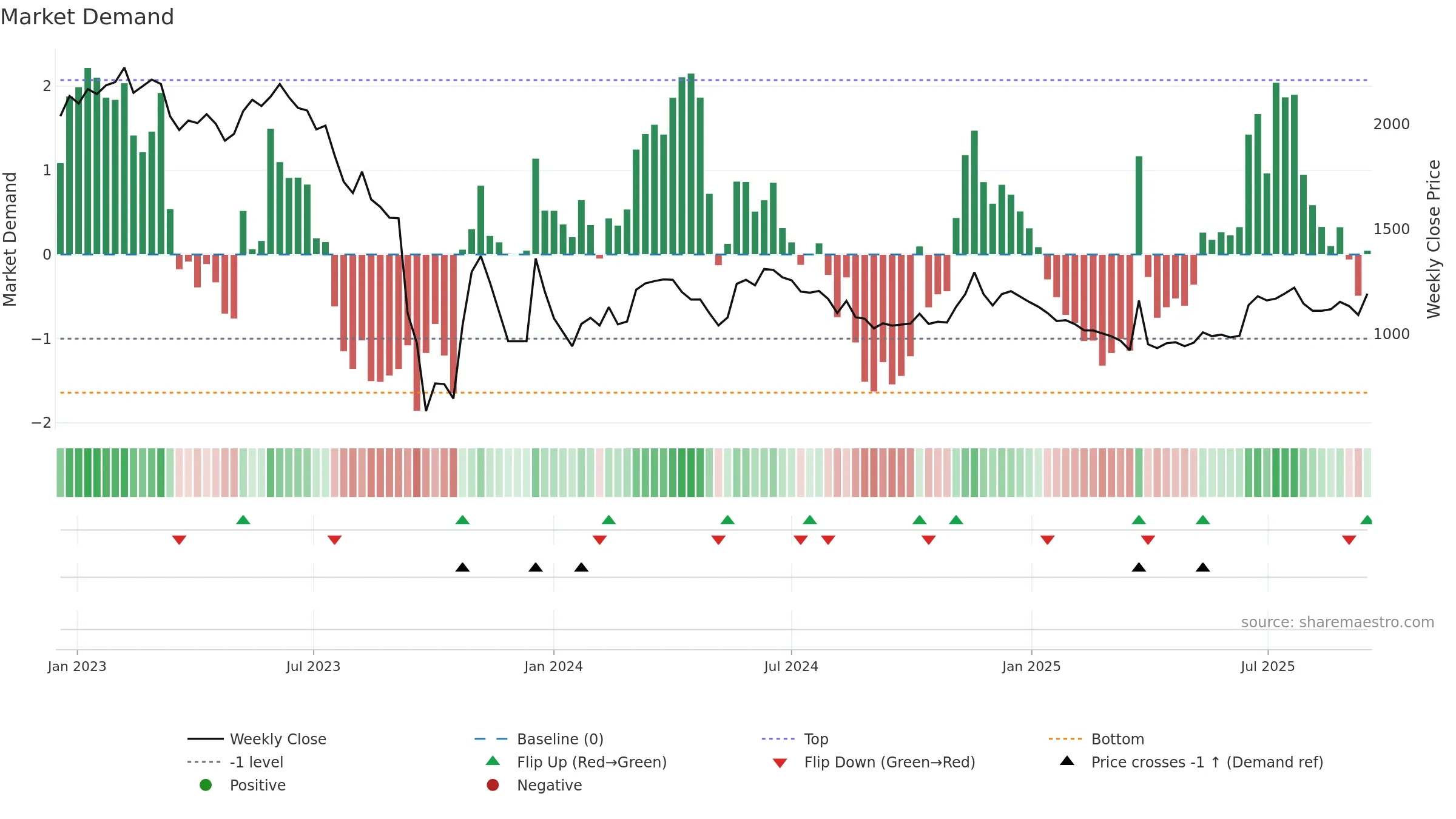The width and height of the screenshot is (1456, 819).
Task: Click the green Positive legend dot
Action: pyautogui.click(x=206, y=785)
